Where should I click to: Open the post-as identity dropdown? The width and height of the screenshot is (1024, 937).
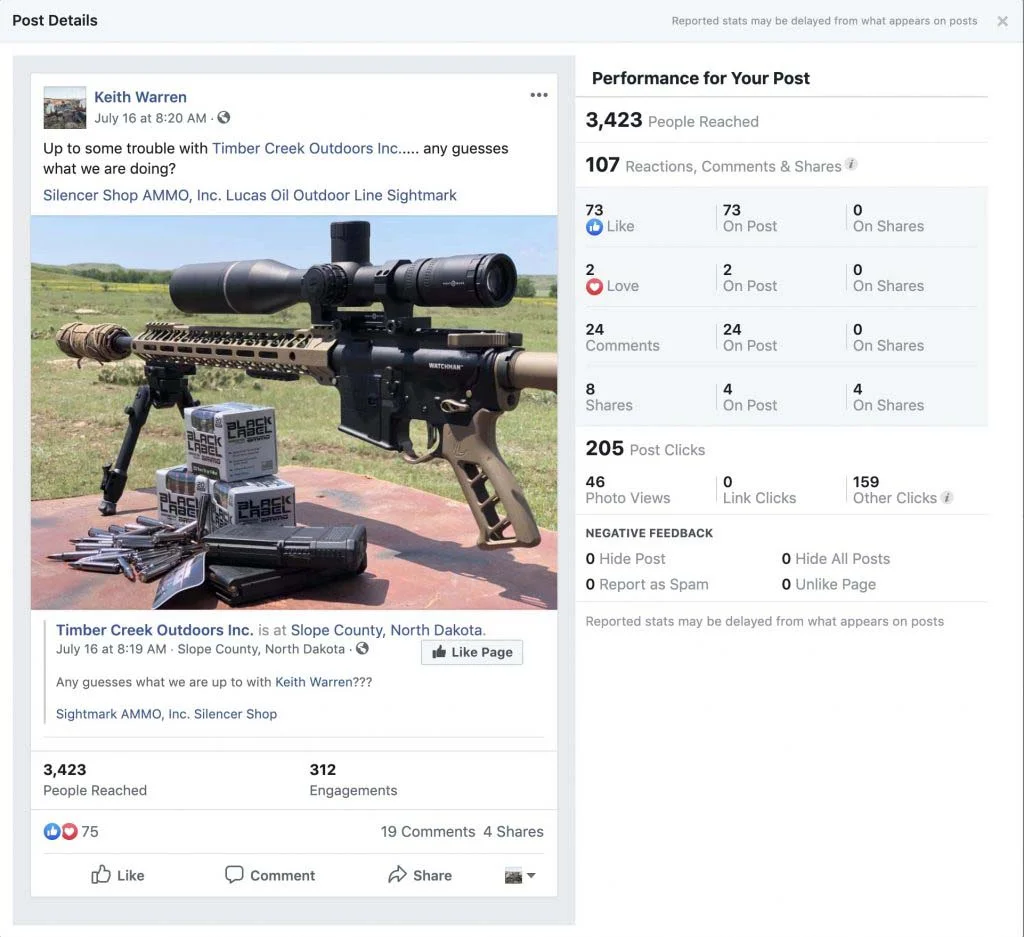(x=520, y=876)
